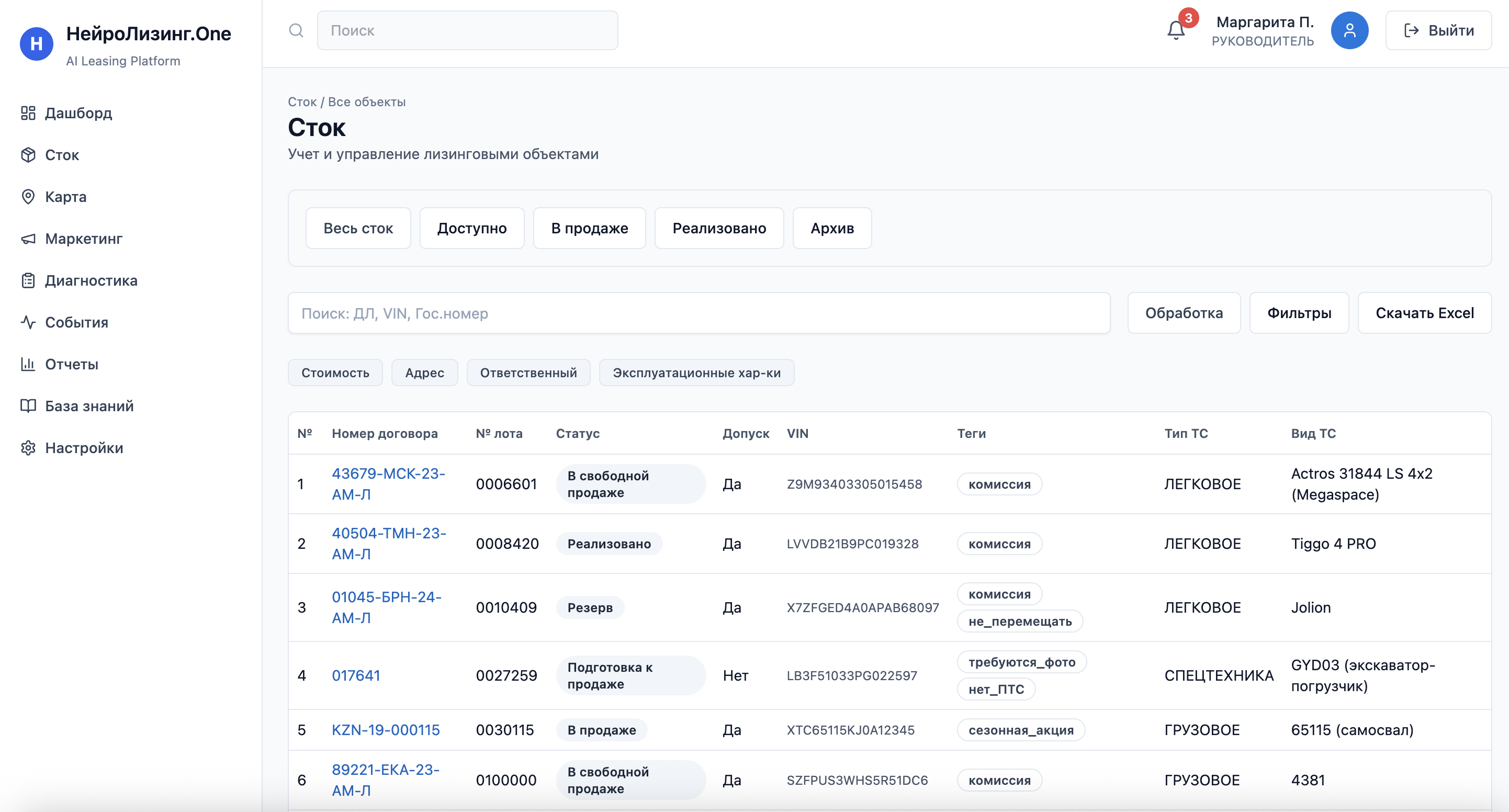Select the Архив tab
The image size is (1509, 812).
(x=831, y=228)
